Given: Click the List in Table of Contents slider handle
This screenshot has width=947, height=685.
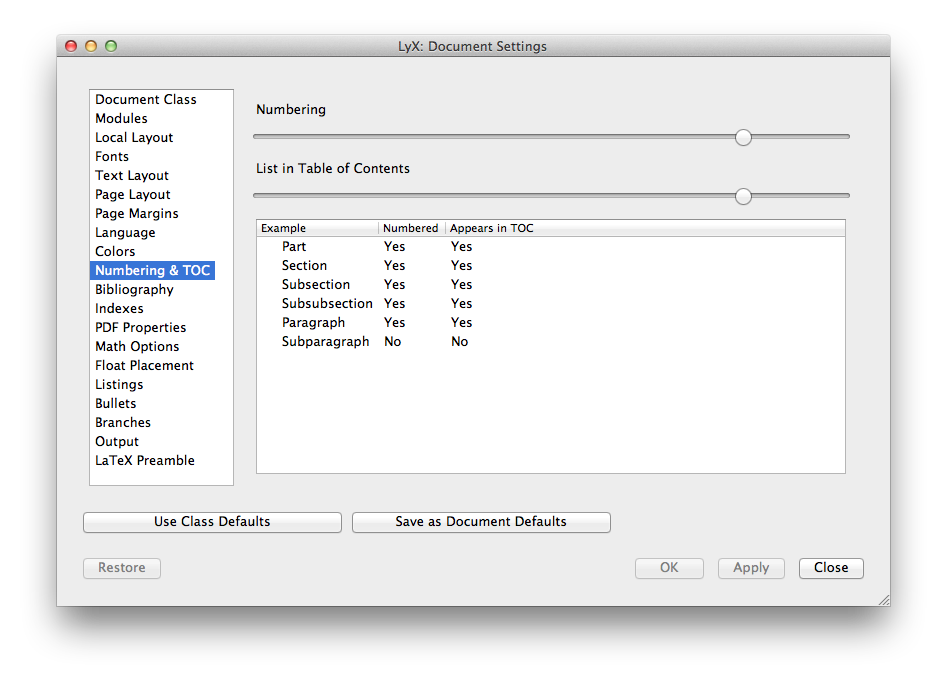Looking at the screenshot, I should (x=743, y=196).
